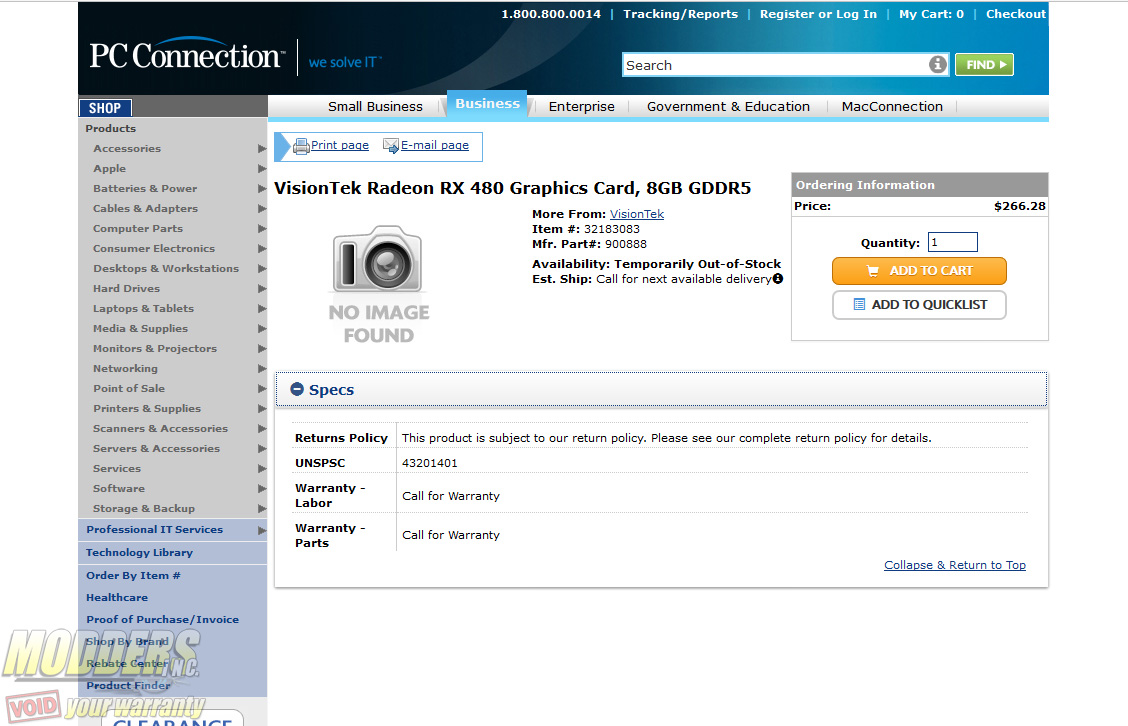1128x726 pixels.
Task: Expand the Consumer Electronics submenu arrow
Action: [x=262, y=249]
